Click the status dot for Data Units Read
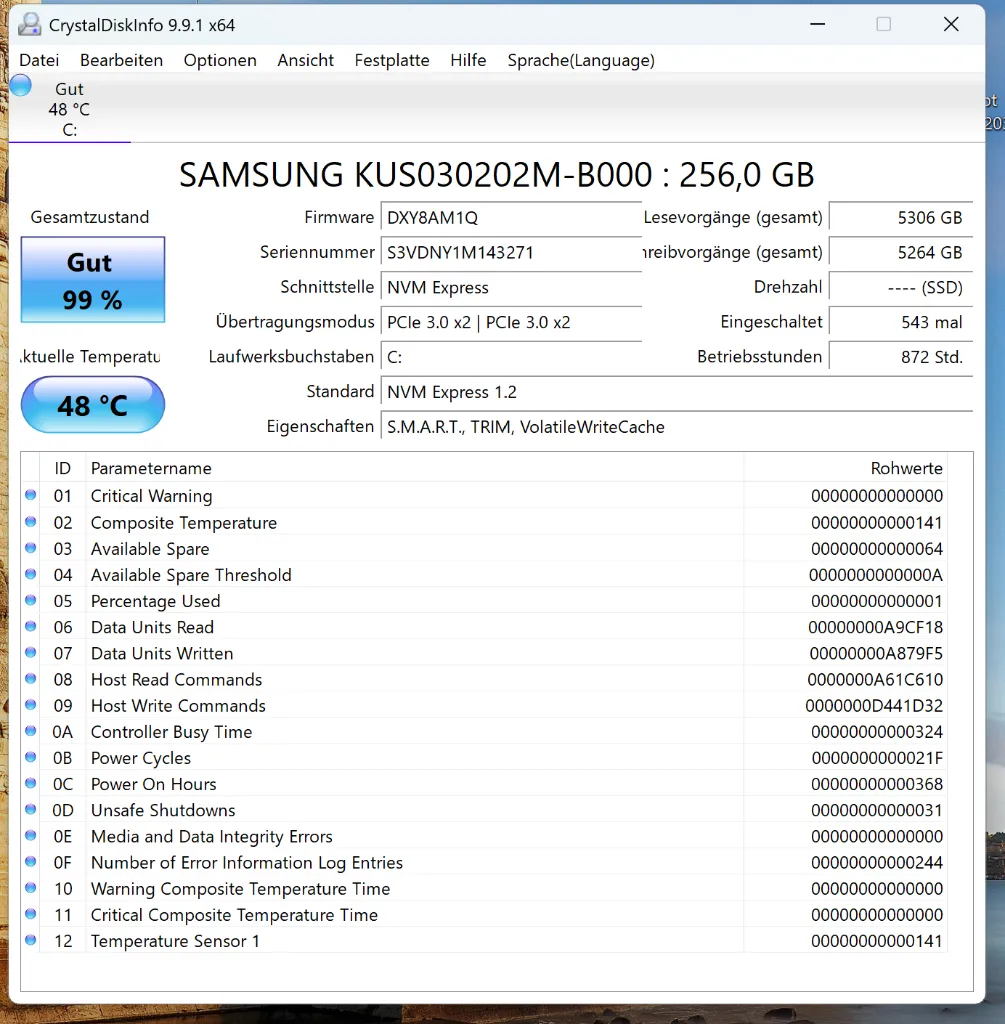1005x1024 pixels. click(31, 626)
